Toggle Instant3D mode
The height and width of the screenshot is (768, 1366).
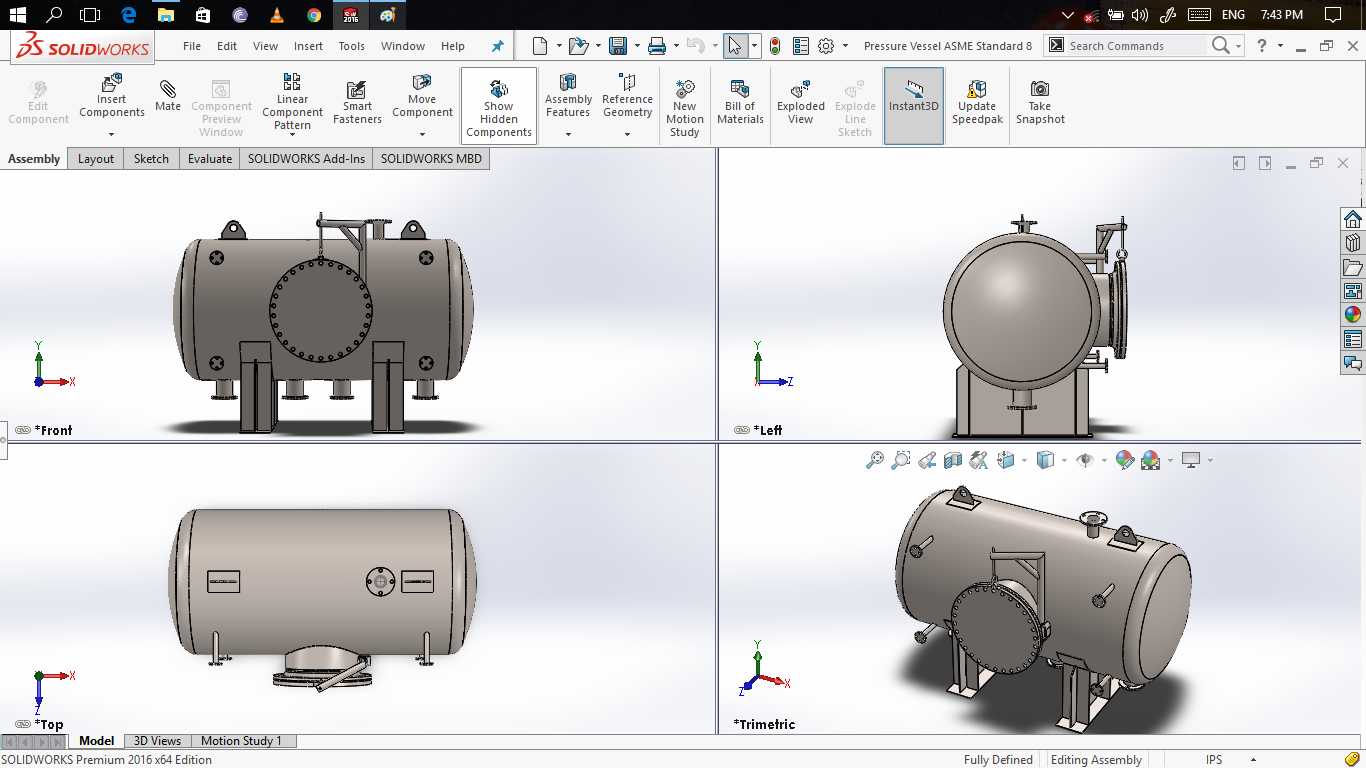tap(914, 106)
